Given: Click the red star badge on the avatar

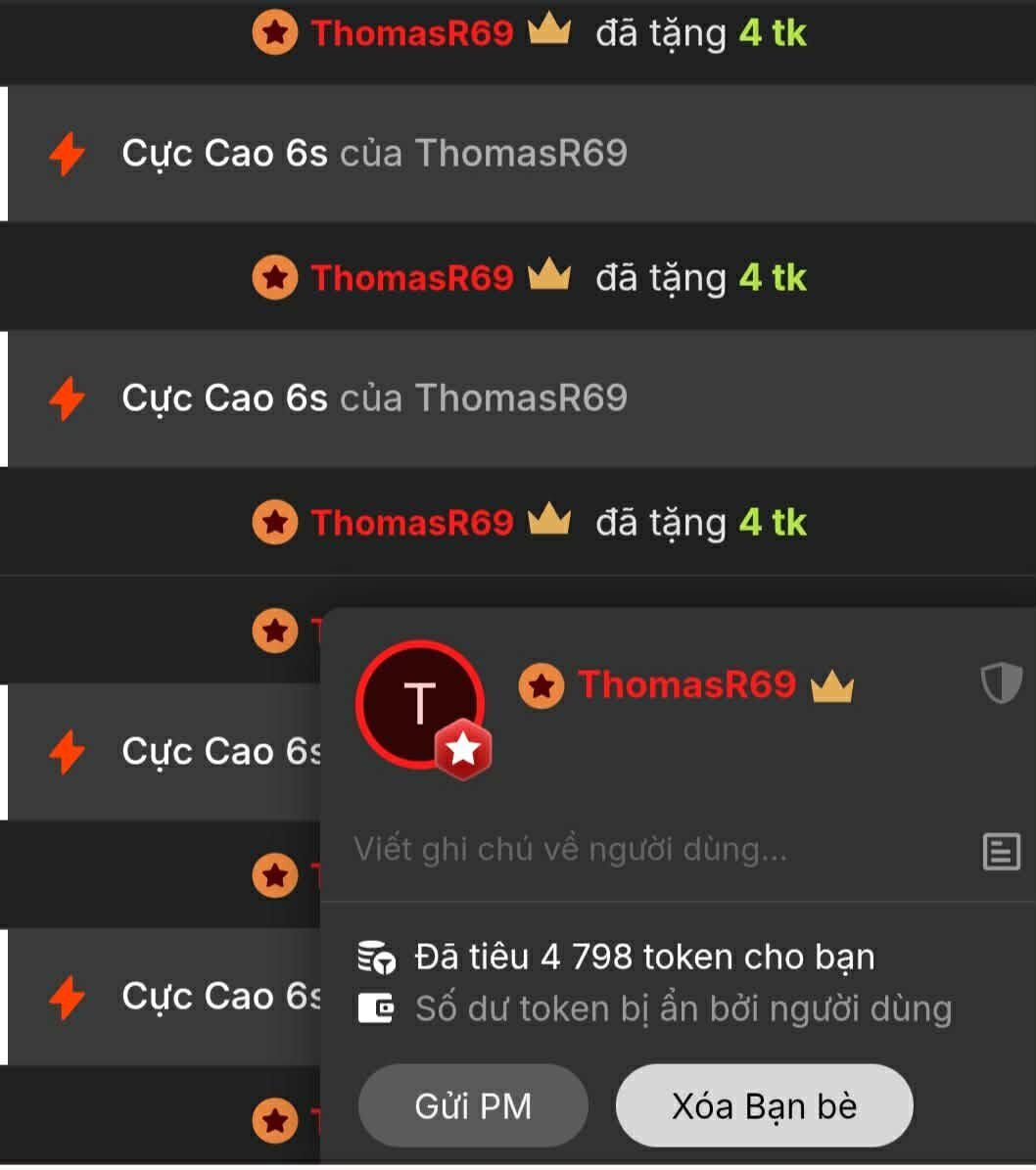Looking at the screenshot, I should tap(463, 748).
